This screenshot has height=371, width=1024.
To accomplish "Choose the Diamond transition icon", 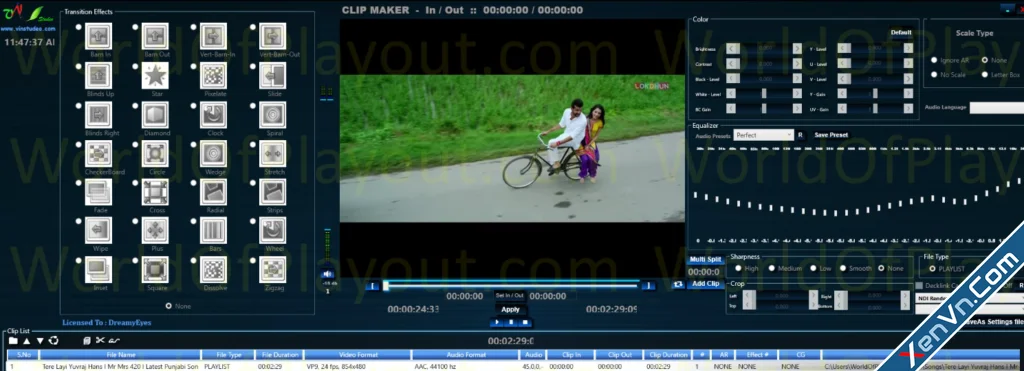I will coord(155,115).
